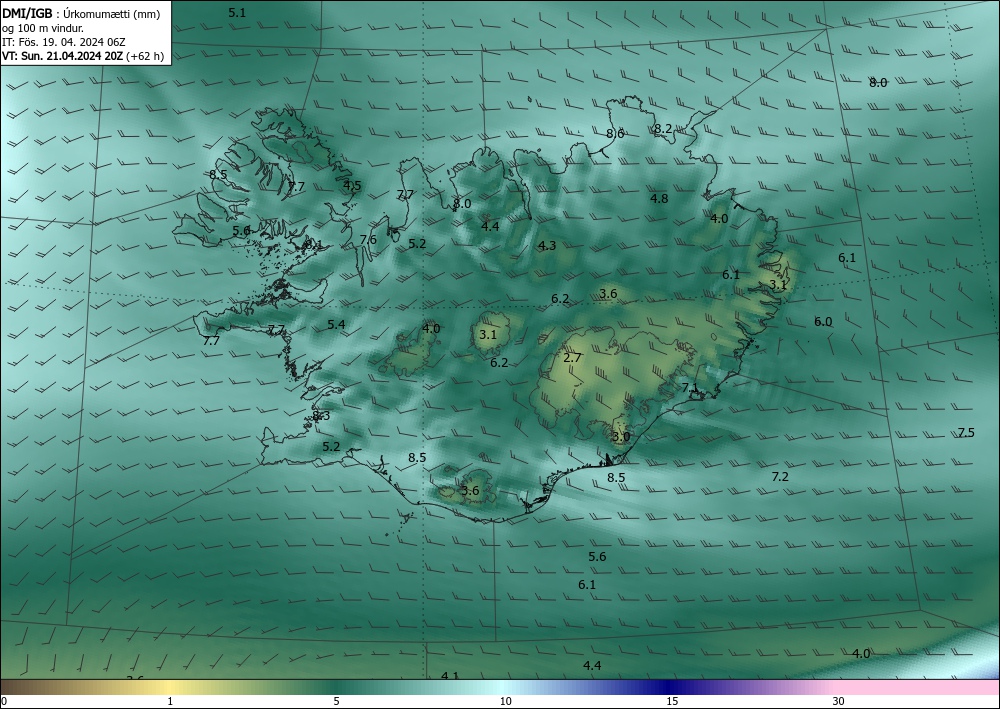Click the DMI/IGB Úrkomumætti (mm) title
The height and width of the screenshot is (709, 1000).
(81, 15)
